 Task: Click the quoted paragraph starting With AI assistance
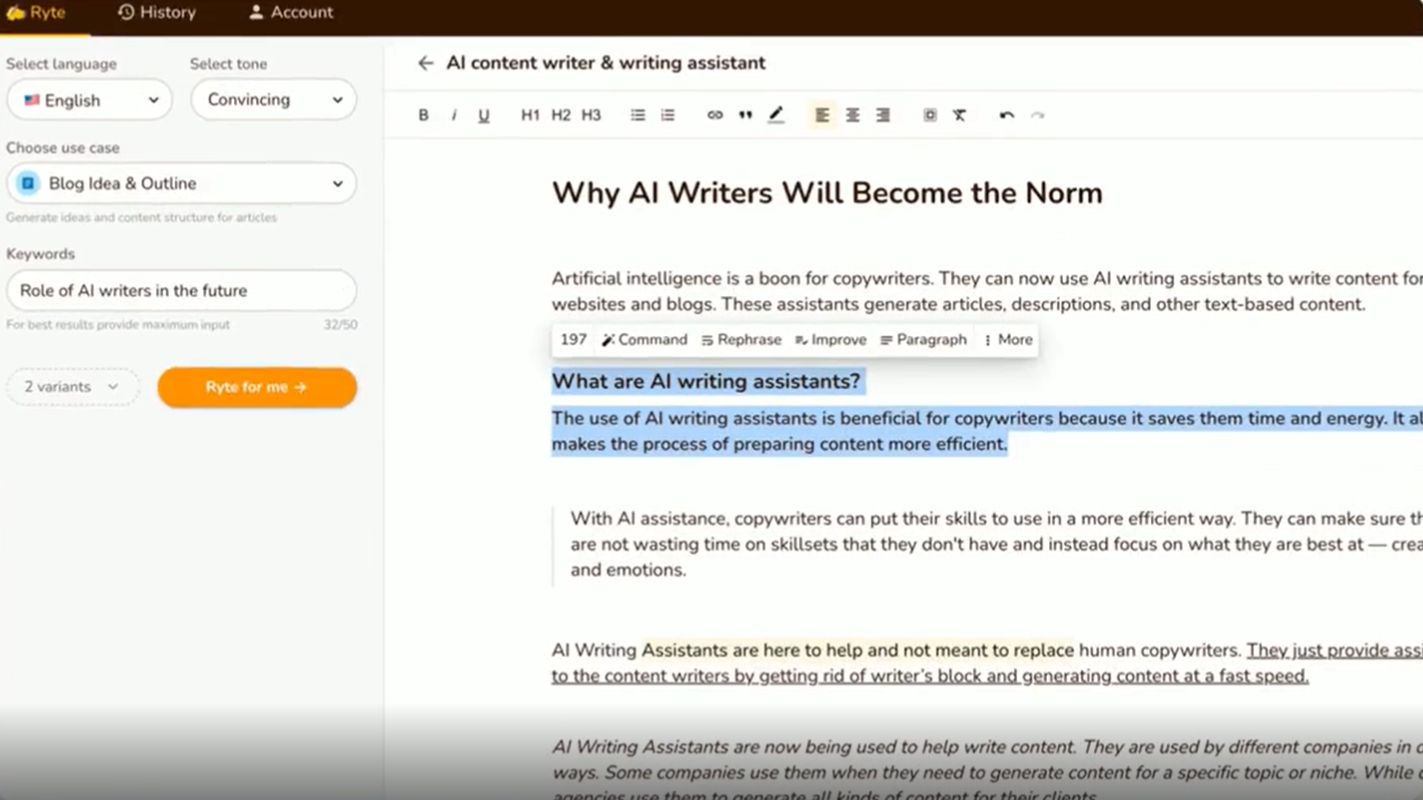(996, 544)
